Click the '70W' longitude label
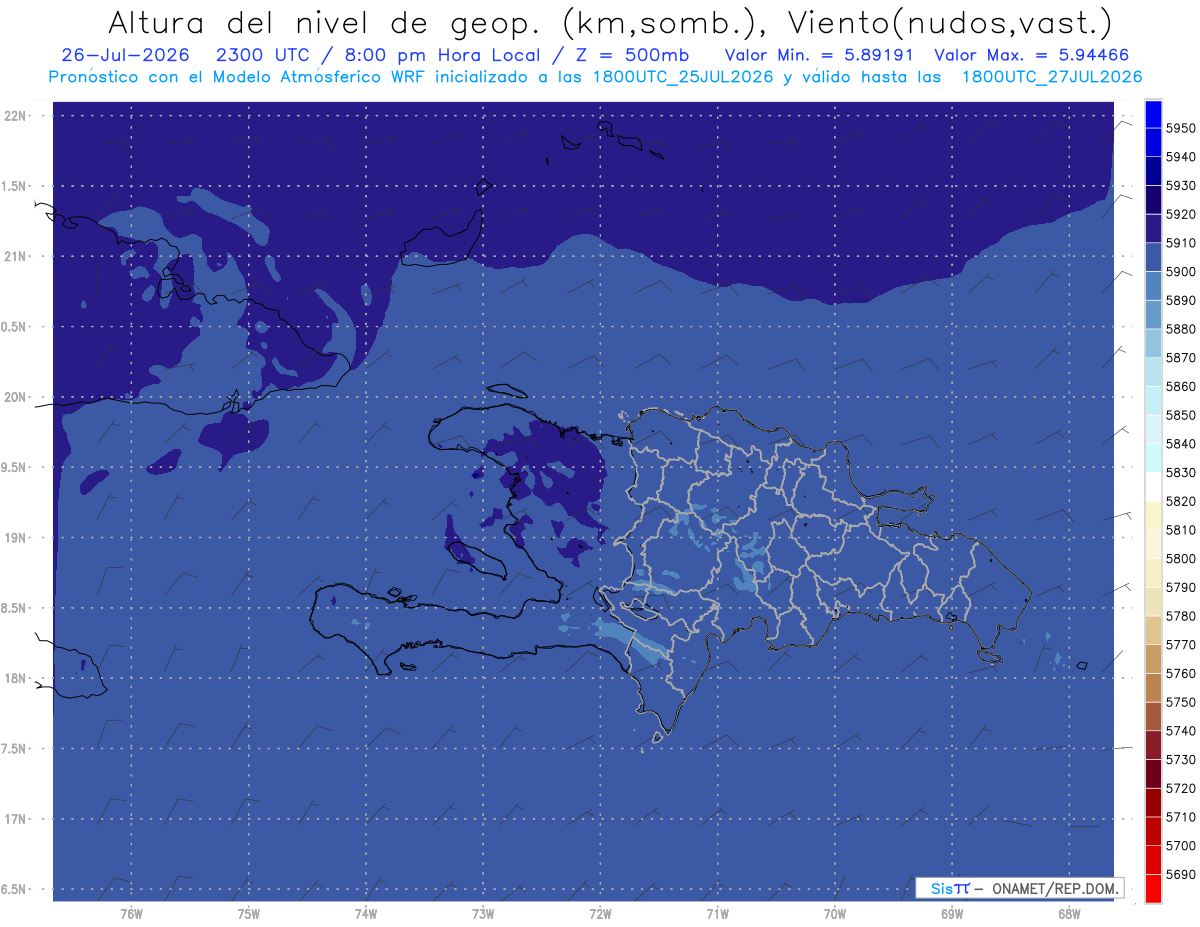Image resolution: width=1200 pixels, height=927 pixels. (835, 914)
